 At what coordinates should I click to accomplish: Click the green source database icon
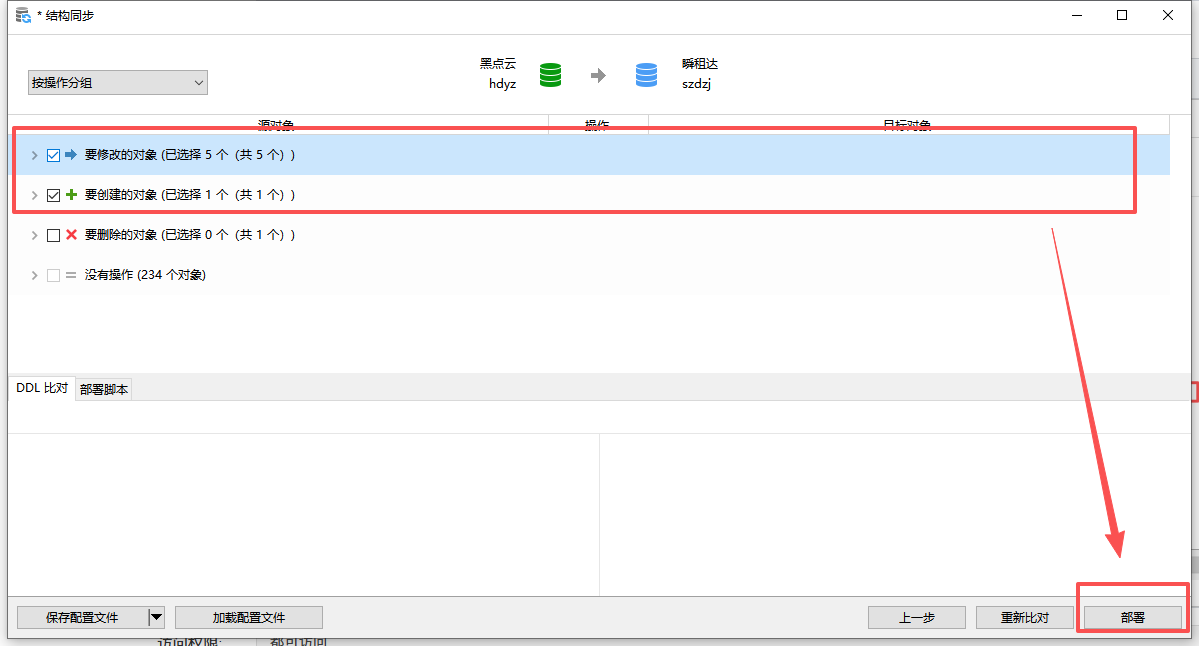[x=550, y=75]
